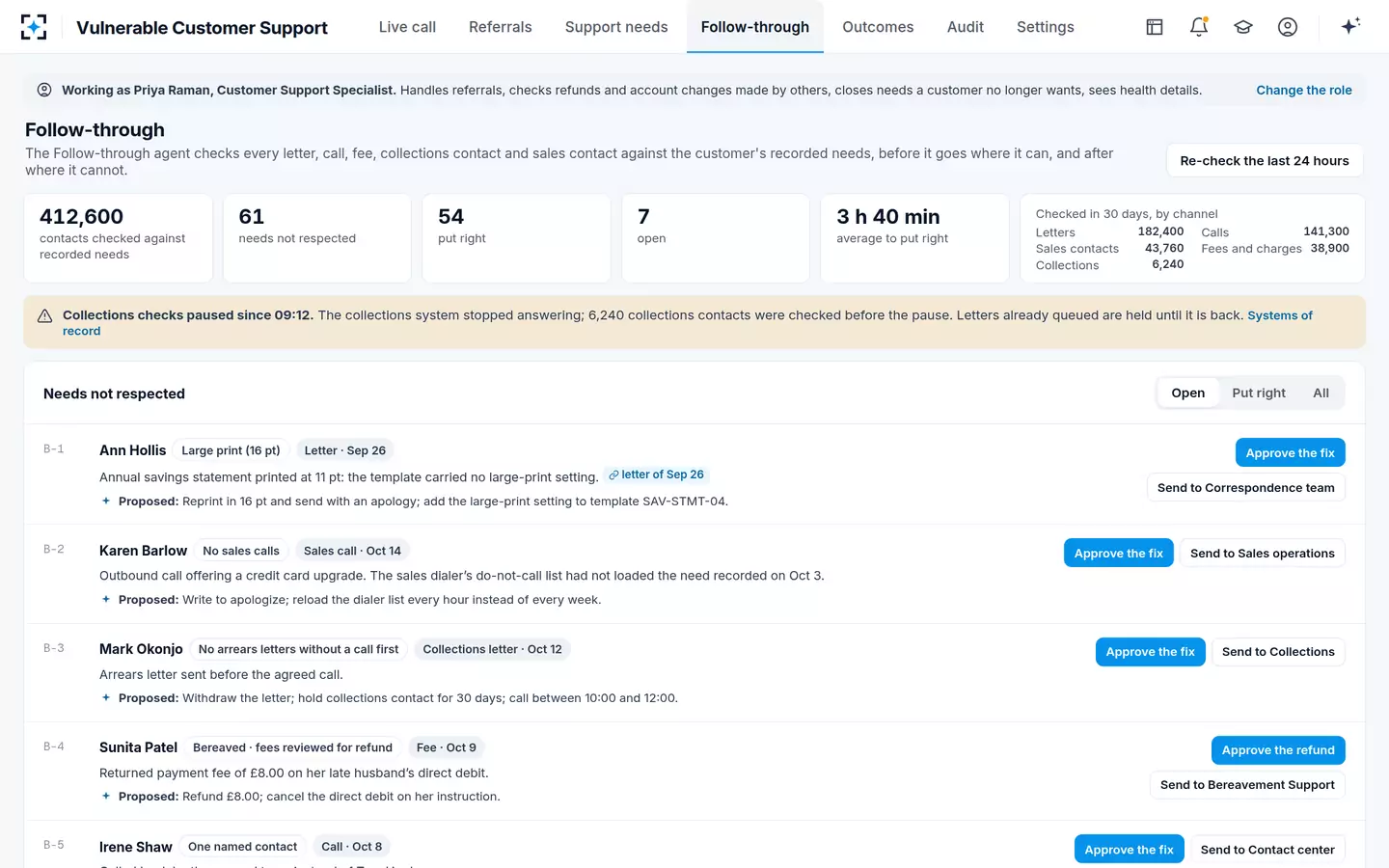
Task: Send Mark Okonjo case to Collections
Action: pyautogui.click(x=1278, y=652)
